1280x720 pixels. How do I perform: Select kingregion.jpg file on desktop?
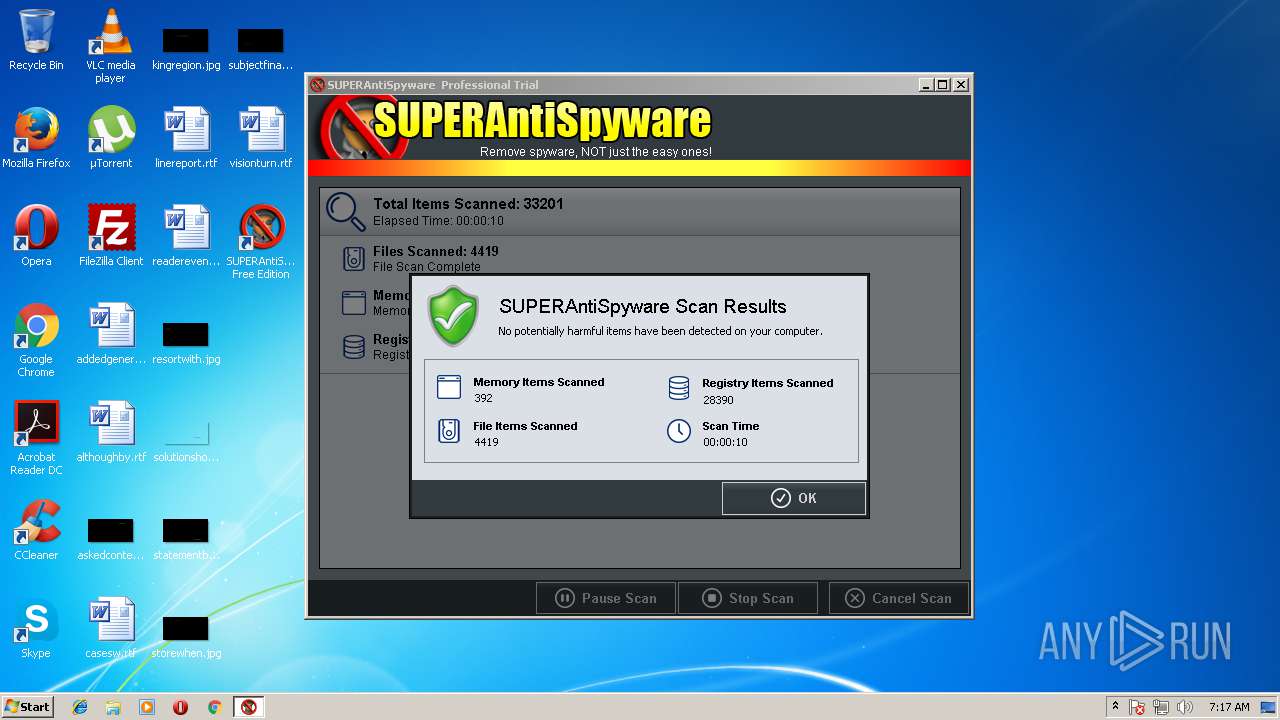pos(186,48)
